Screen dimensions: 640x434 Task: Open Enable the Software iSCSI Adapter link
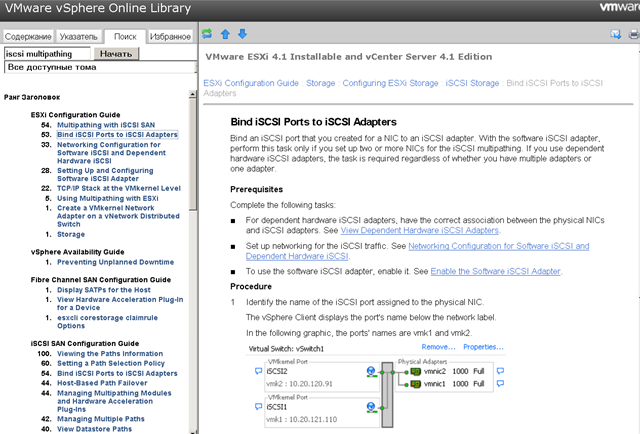[x=496, y=271]
